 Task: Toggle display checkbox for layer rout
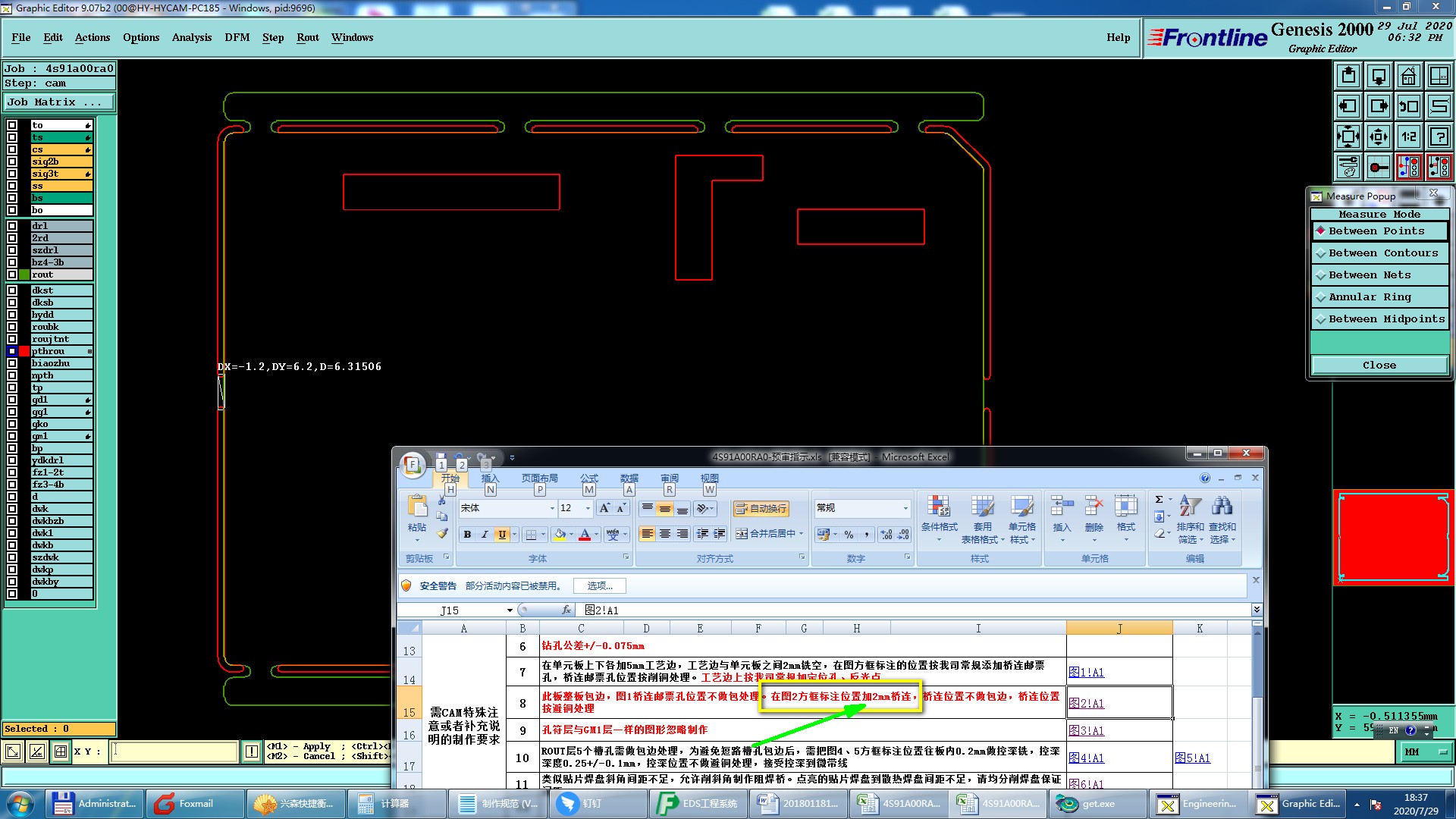(x=12, y=275)
